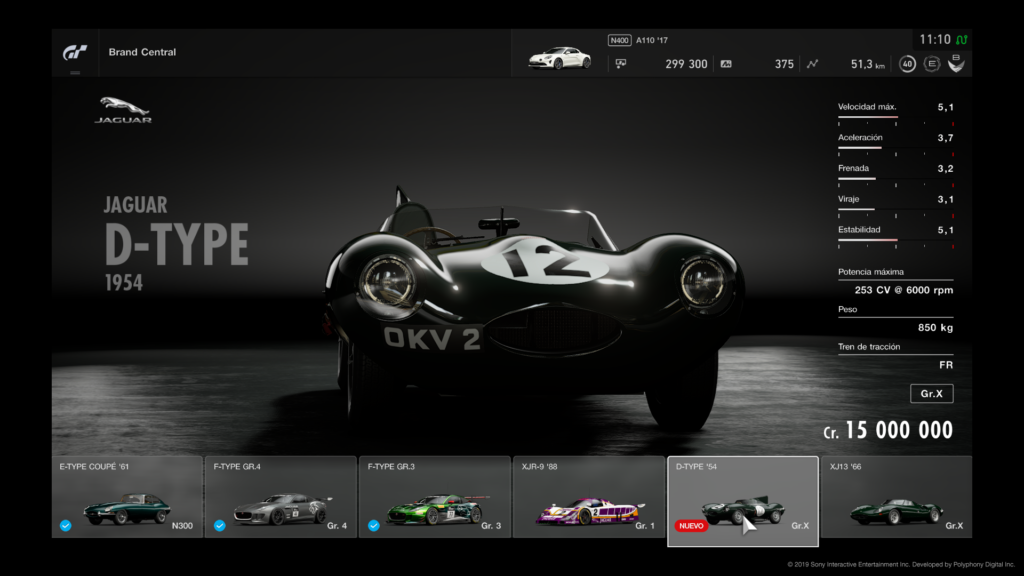Click the 299 300 credits amount
Screen dimensions: 1024x576
pos(686,64)
